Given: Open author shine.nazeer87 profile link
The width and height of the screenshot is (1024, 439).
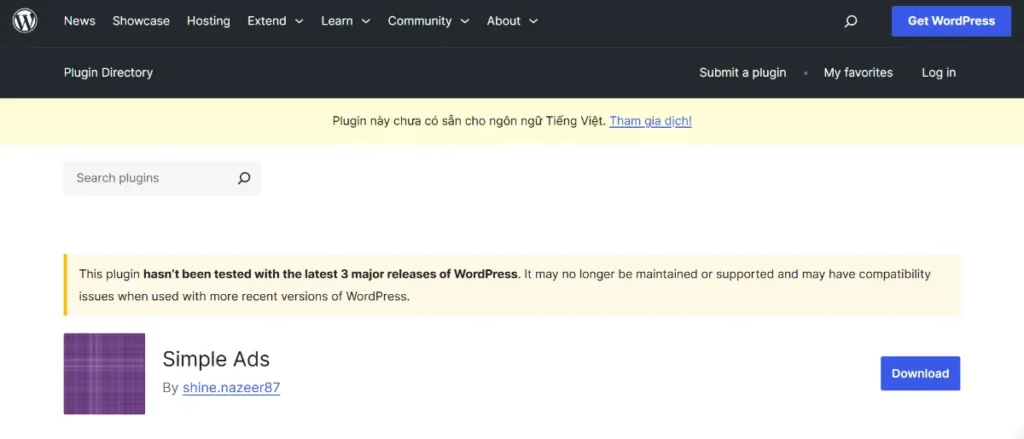Looking at the screenshot, I should 231,387.
